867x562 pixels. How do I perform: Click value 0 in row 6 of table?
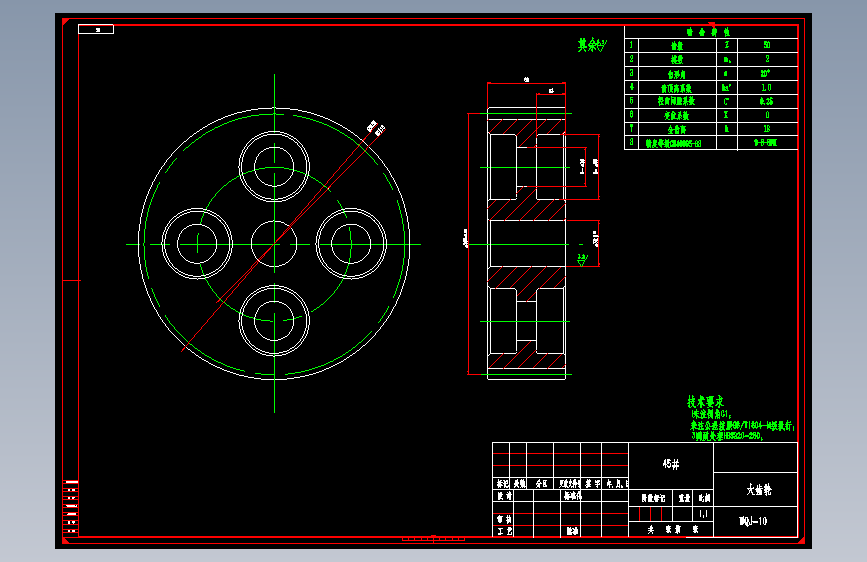pyautogui.click(x=767, y=115)
